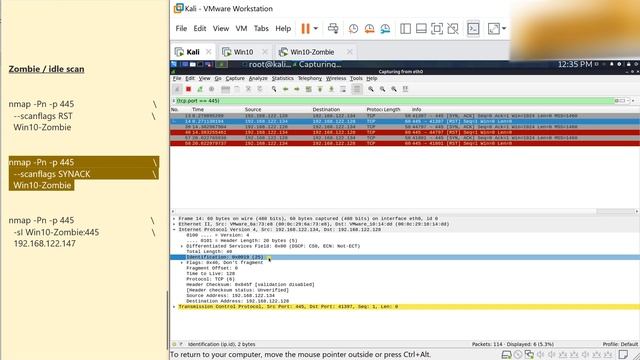Expand the Flags: 0x40 Don't fragment item

(x=182, y=262)
